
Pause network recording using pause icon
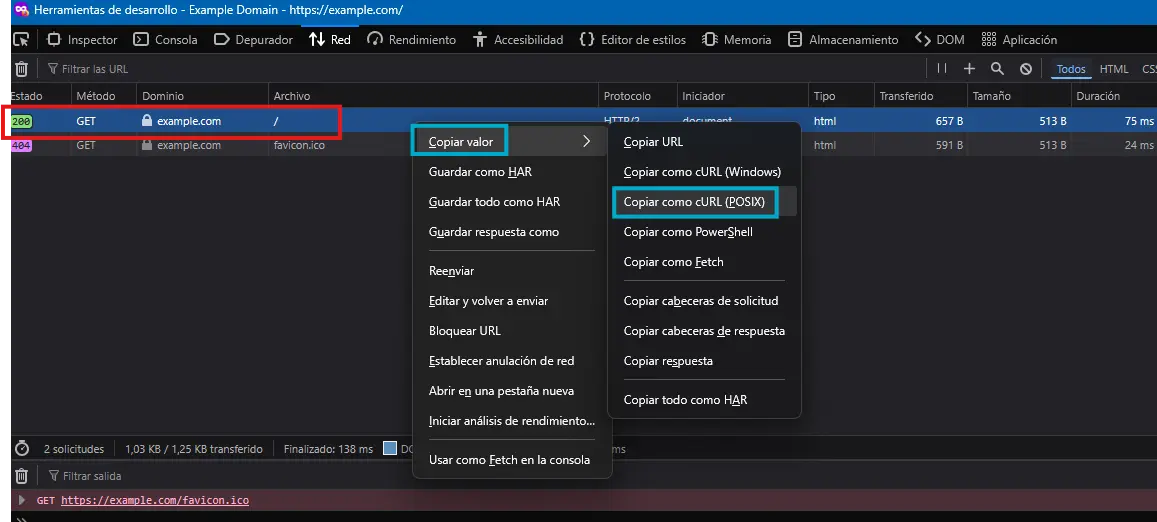coord(941,69)
